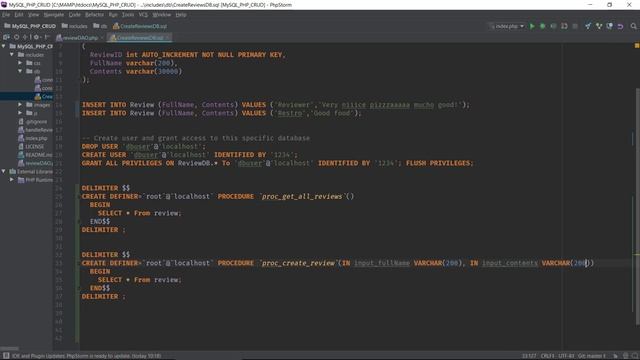Click MySQL_PHP_CRUD breadcrumb in navigation bar
The height and width of the screenshot is (360, 640).
pyautogui.click(x=30, y=26)
